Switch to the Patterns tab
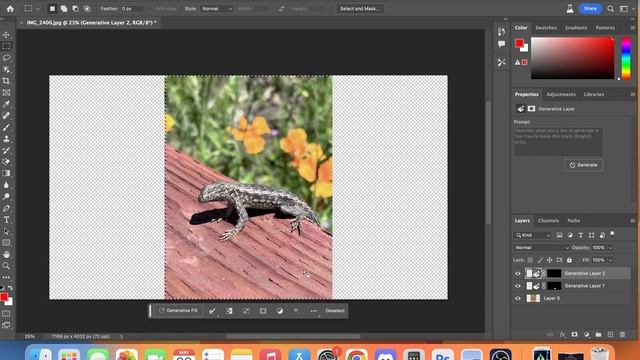The height and width of the screenshot is (360, 640). coord(605,28)
